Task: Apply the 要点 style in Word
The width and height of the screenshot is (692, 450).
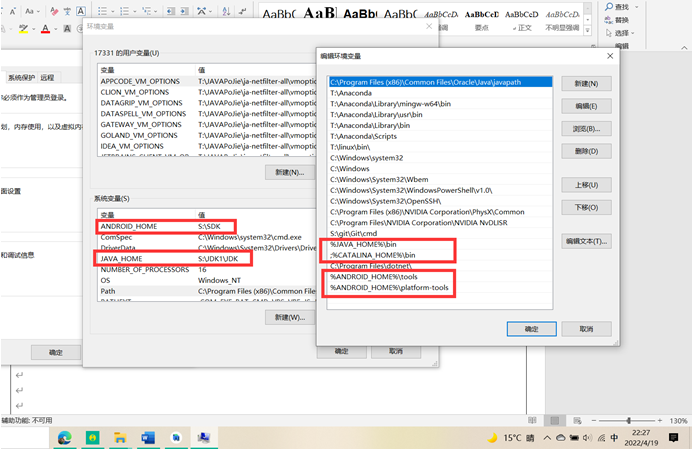Action: pyautogui.click(x=481, y=20)
